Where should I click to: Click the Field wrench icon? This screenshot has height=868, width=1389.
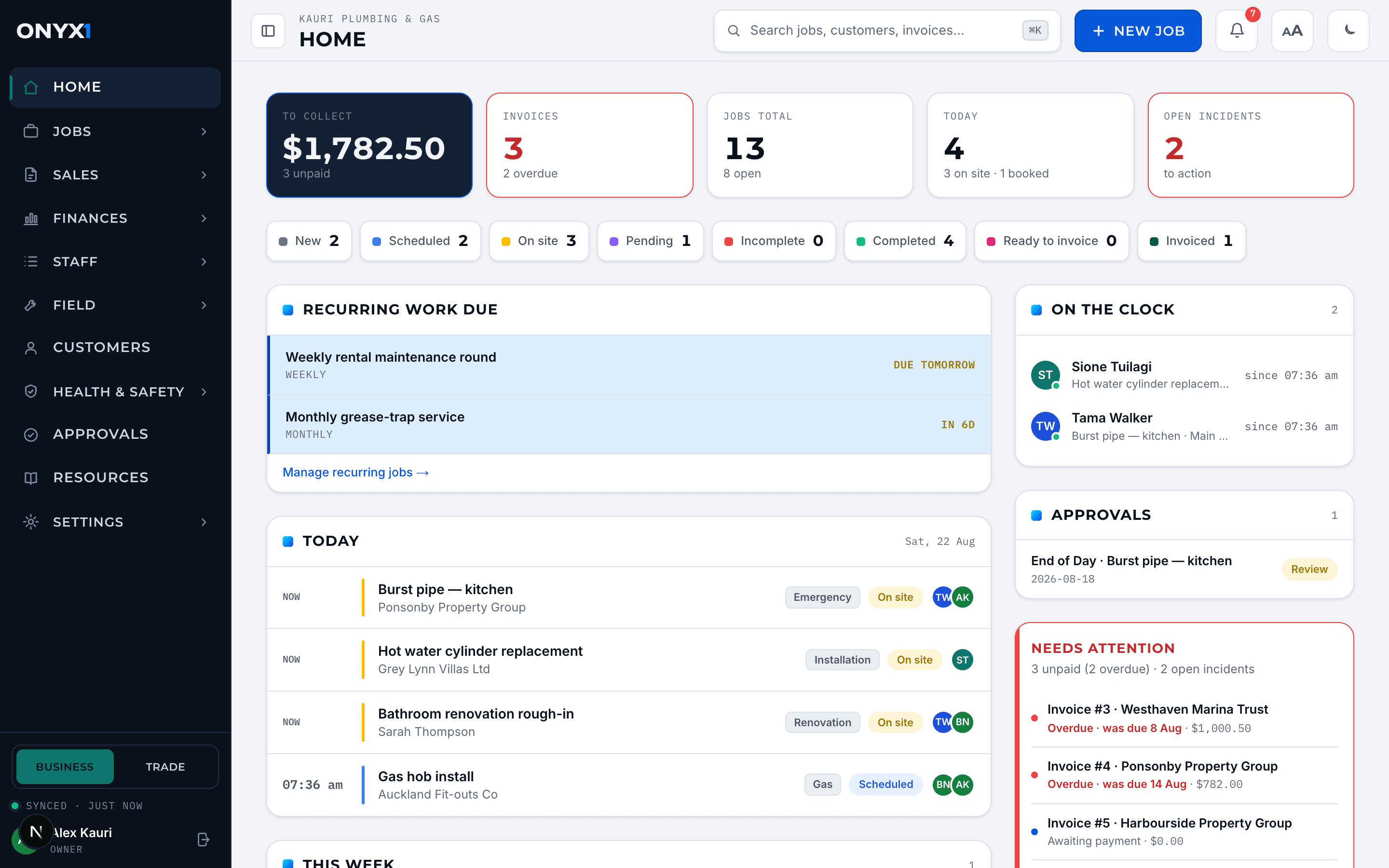click(x=31, y=305)
